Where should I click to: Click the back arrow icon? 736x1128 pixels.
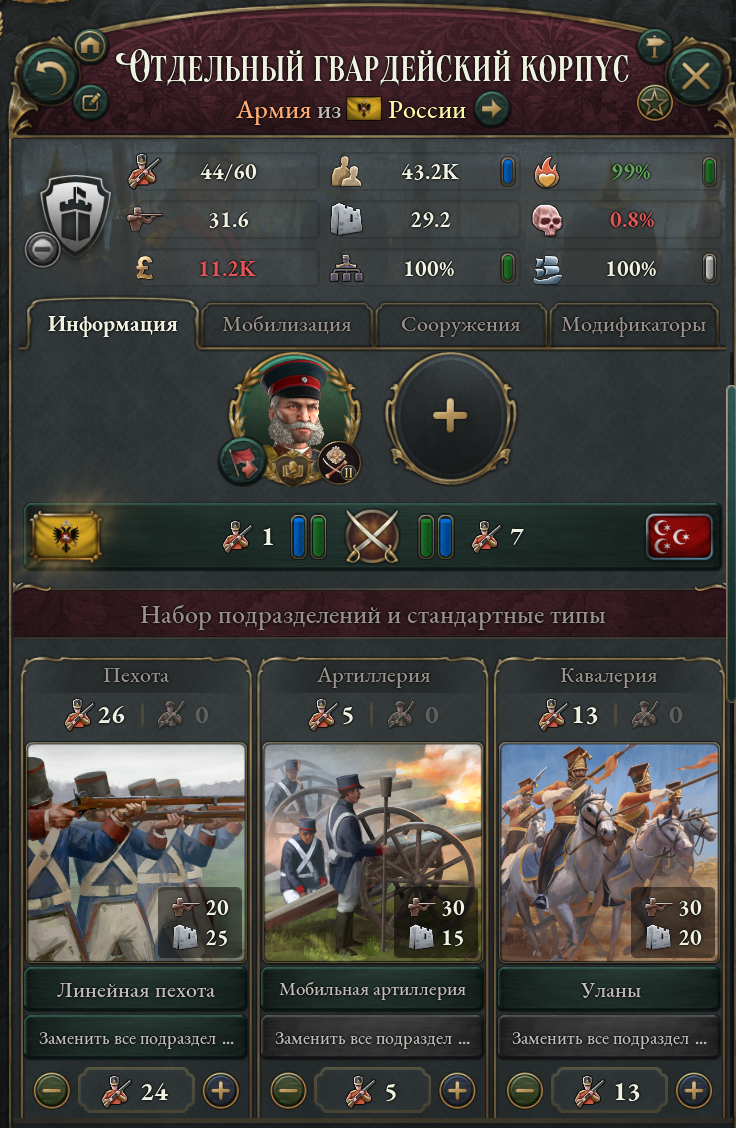tap(50, 75)
